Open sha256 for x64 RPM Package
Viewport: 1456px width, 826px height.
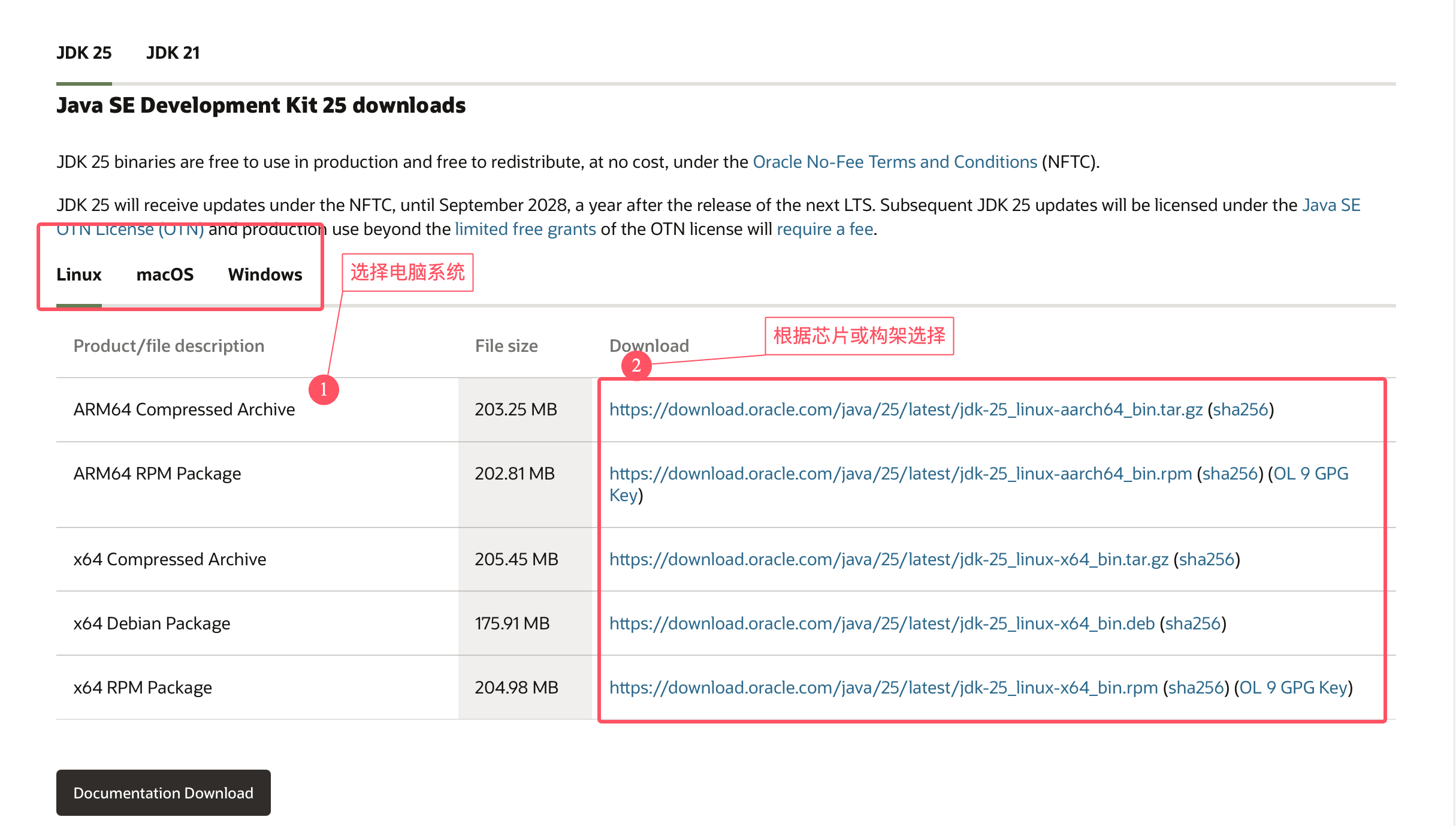(x=1196, y=688)
